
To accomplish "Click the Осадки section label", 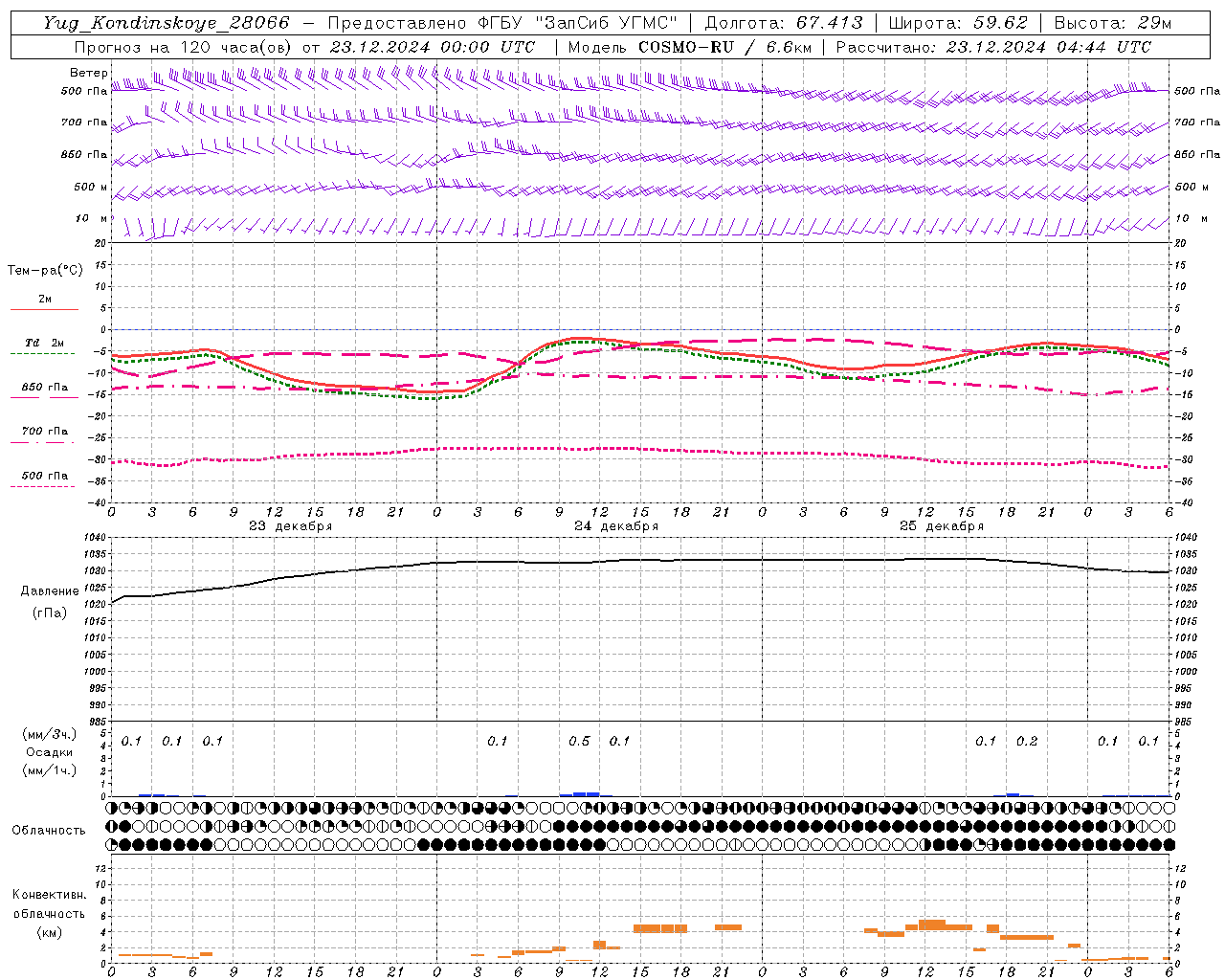I will tap(50, 752).
